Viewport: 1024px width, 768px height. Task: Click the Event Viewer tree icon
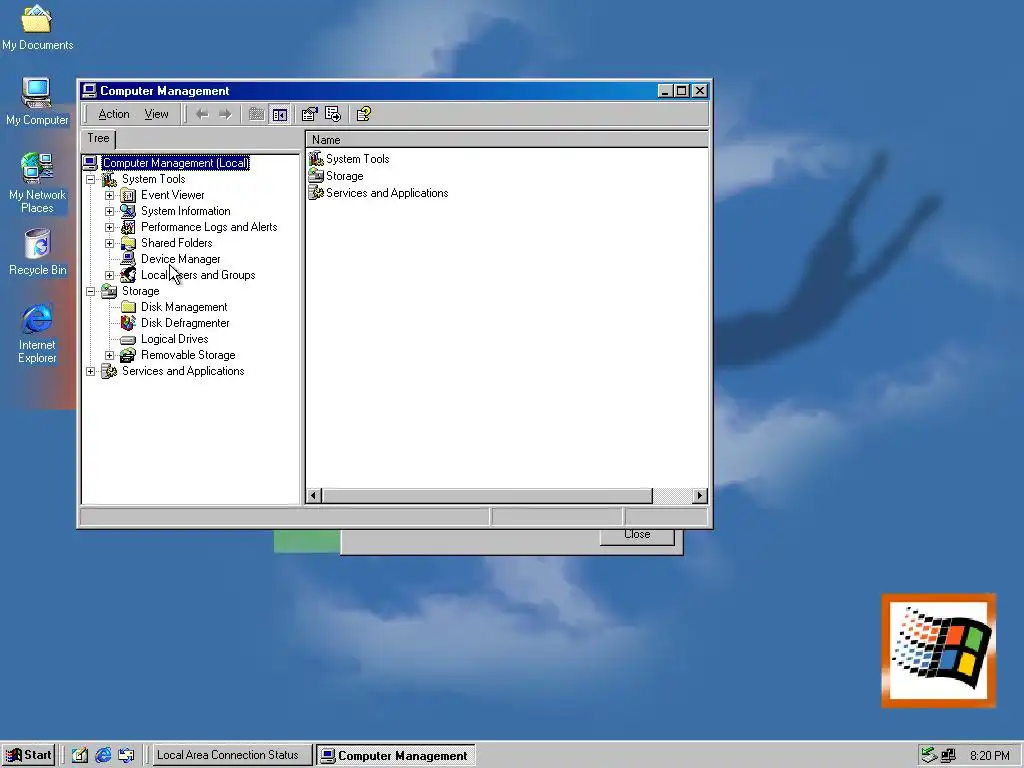tap(129, 195)
